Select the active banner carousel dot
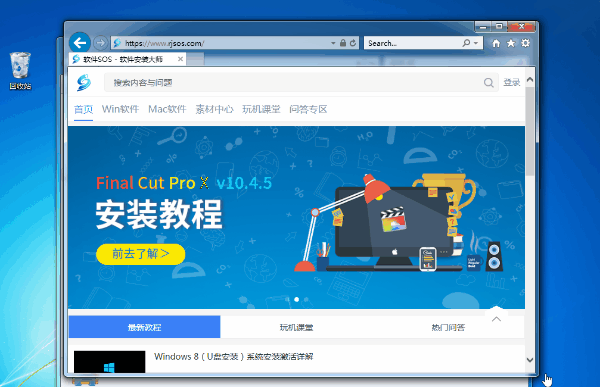This screenshot has width=600, height=387. [297, 299]
